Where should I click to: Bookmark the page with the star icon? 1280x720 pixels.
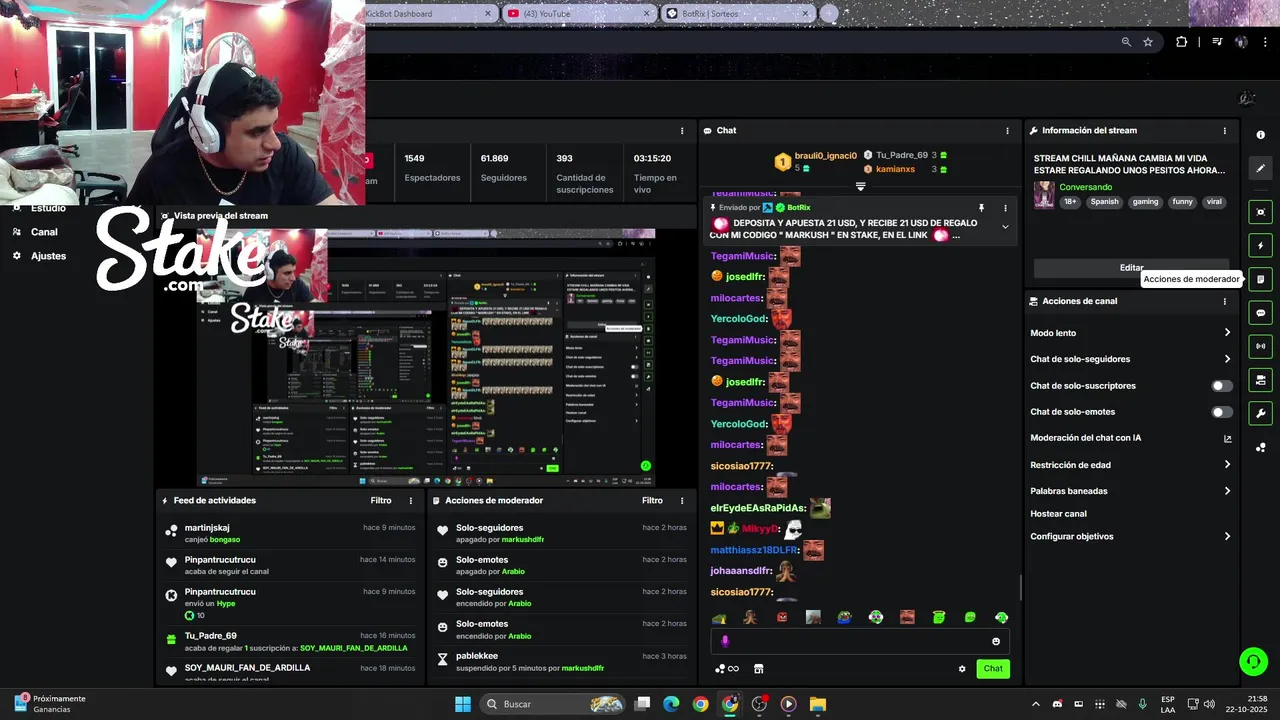point(1148,42)
